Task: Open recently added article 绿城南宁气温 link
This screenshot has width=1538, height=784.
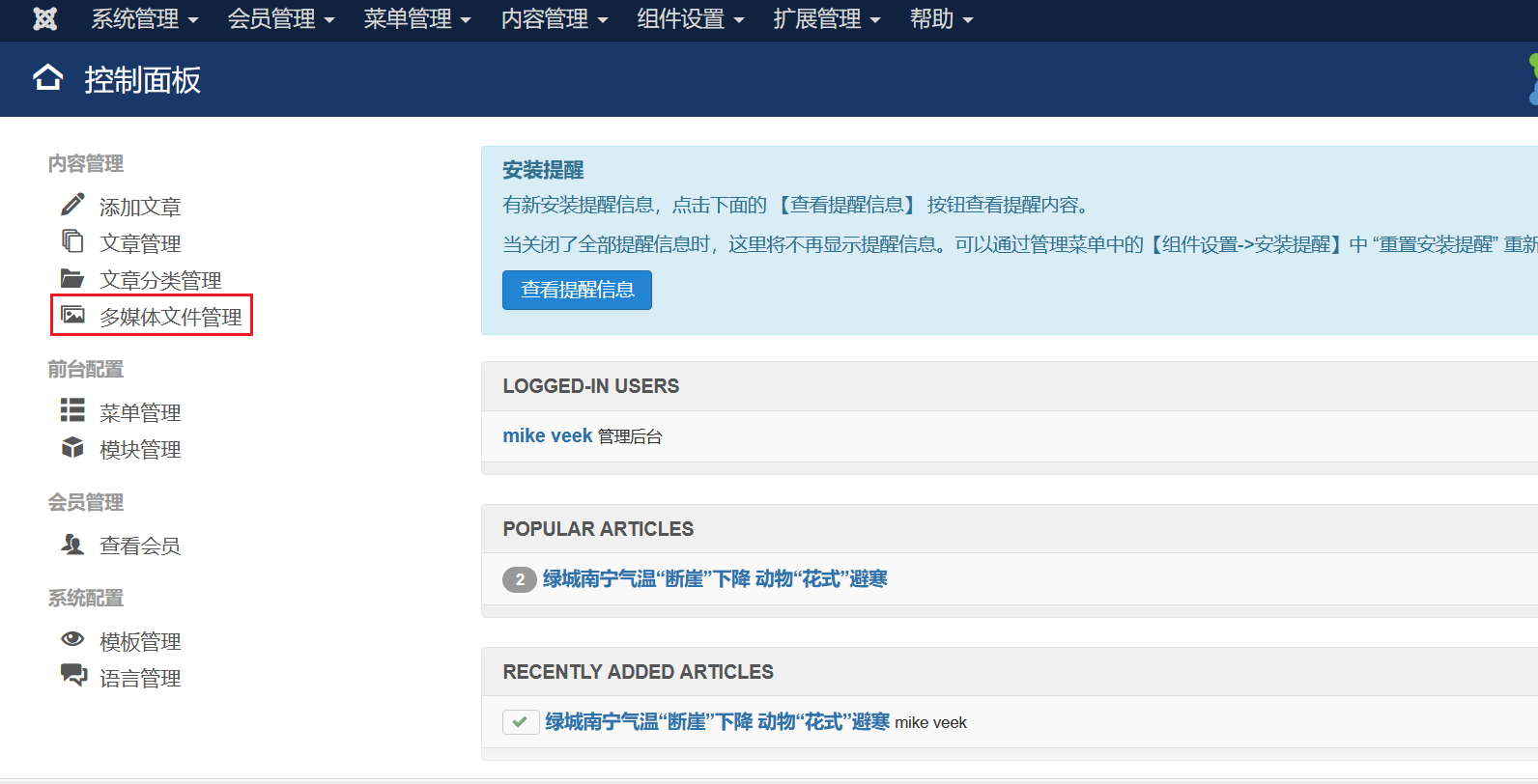Action: click(x=718, y=721)
